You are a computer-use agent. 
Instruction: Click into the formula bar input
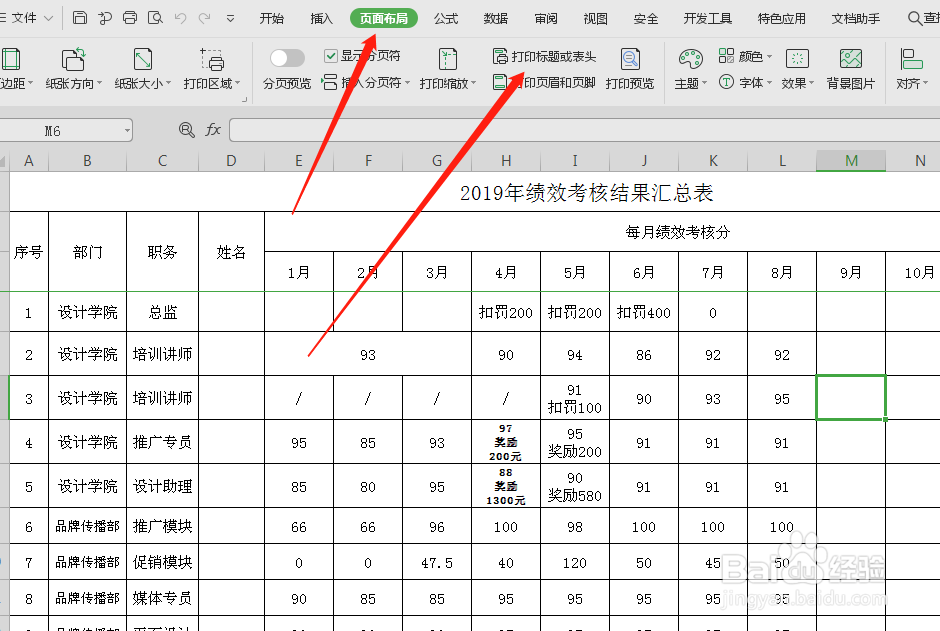coord(585,130)
